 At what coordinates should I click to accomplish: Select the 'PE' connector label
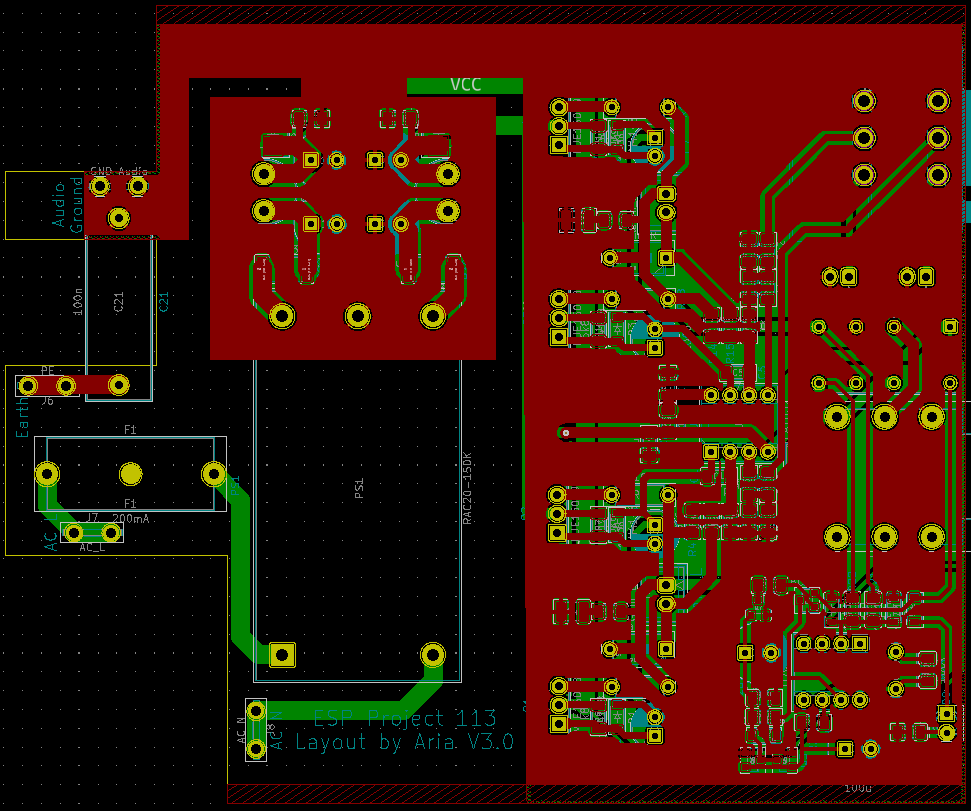click(48, 370)
